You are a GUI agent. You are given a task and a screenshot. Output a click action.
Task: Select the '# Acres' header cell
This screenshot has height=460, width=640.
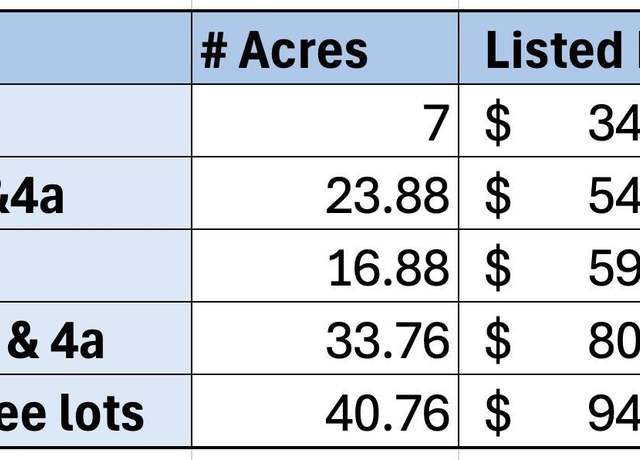[x=325, y=48]
